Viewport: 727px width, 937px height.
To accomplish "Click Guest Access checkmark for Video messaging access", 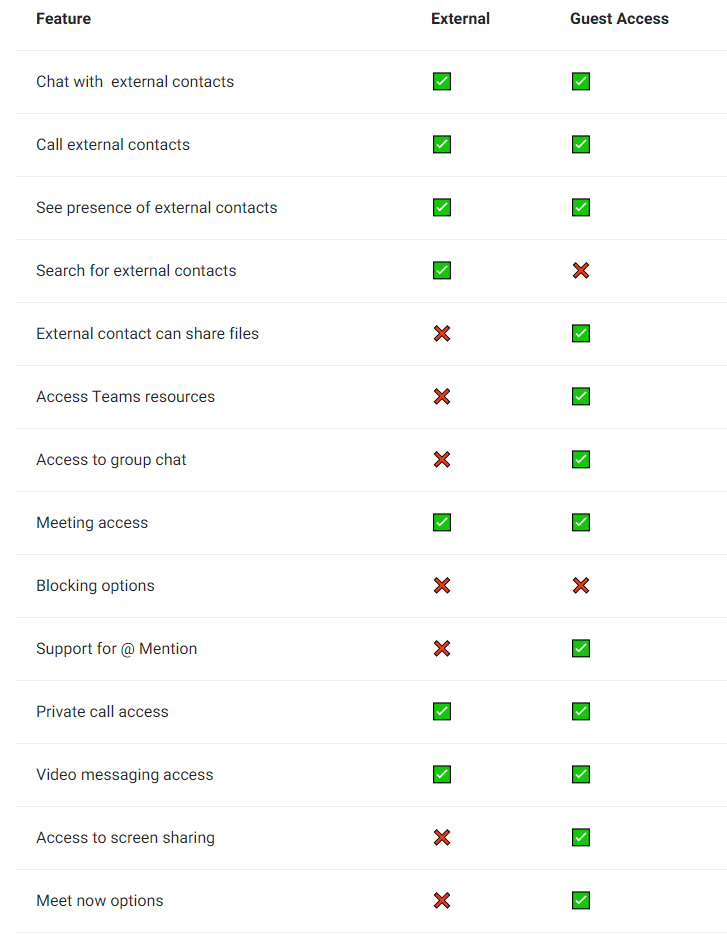I will point(581,774).
